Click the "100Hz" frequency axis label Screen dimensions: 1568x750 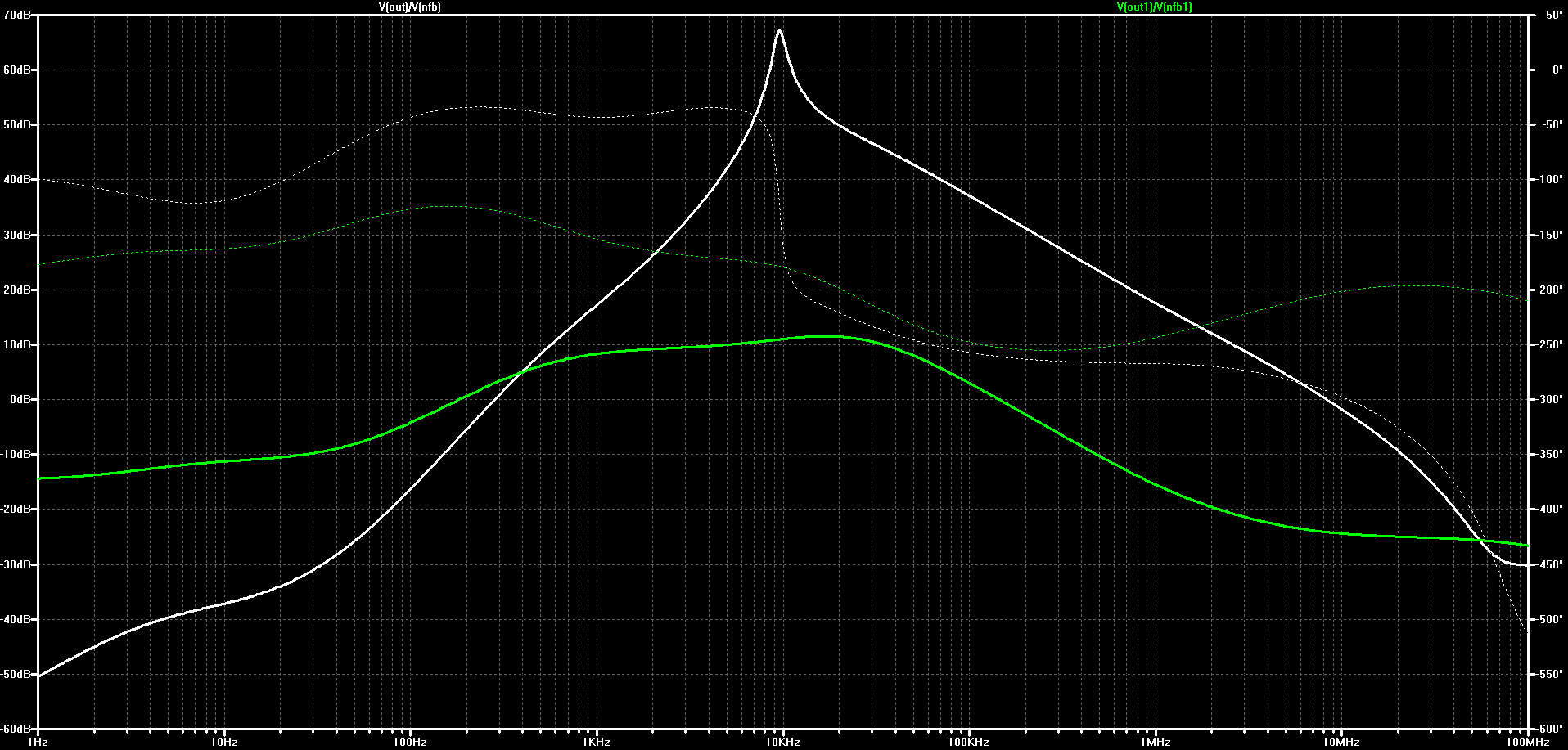click(x=410, y=742)
